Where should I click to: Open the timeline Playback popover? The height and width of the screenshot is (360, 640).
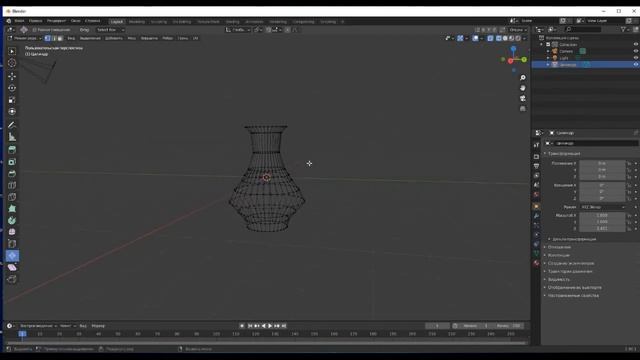coord(38,326)
